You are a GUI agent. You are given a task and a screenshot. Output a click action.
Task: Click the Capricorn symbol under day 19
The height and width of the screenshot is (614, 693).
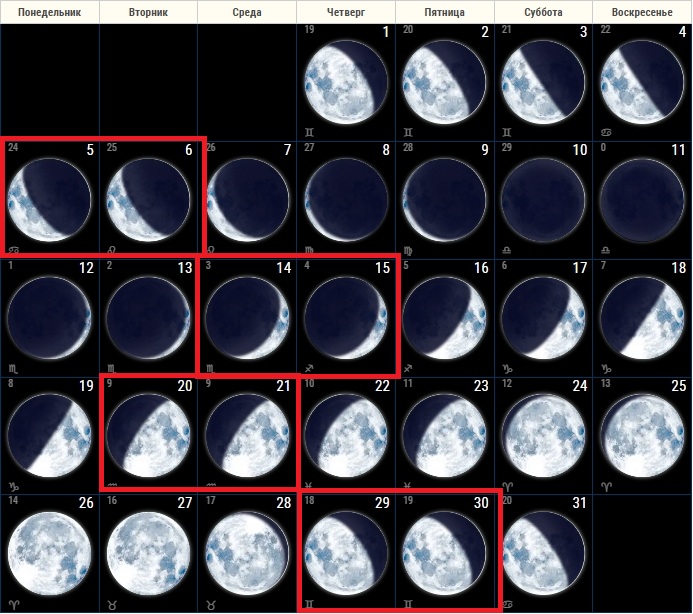(x=13, y=487)
